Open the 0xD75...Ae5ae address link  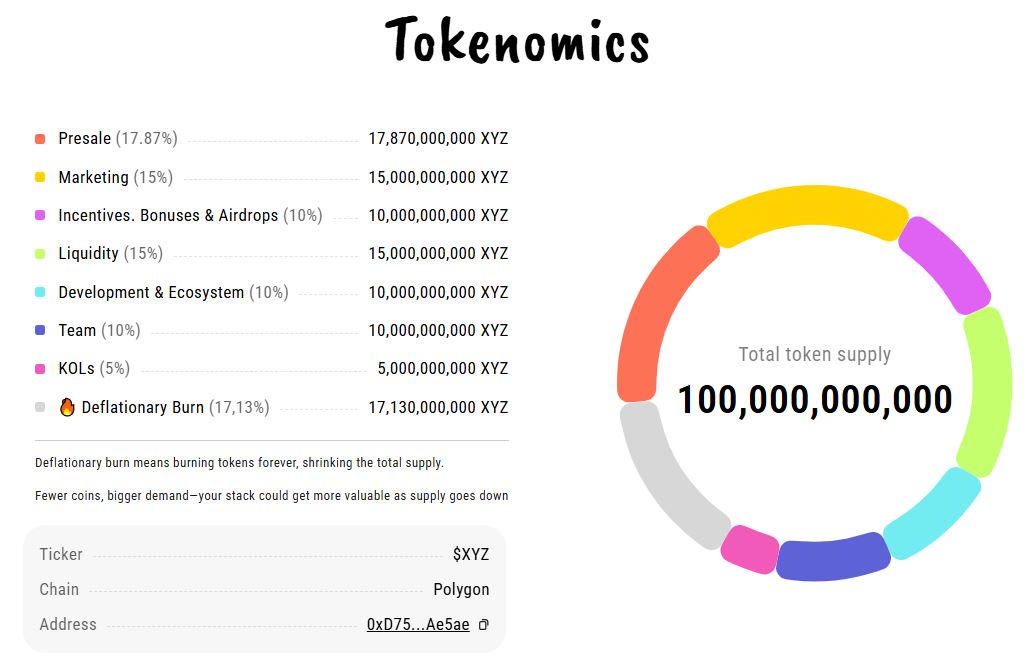[418, 625]
